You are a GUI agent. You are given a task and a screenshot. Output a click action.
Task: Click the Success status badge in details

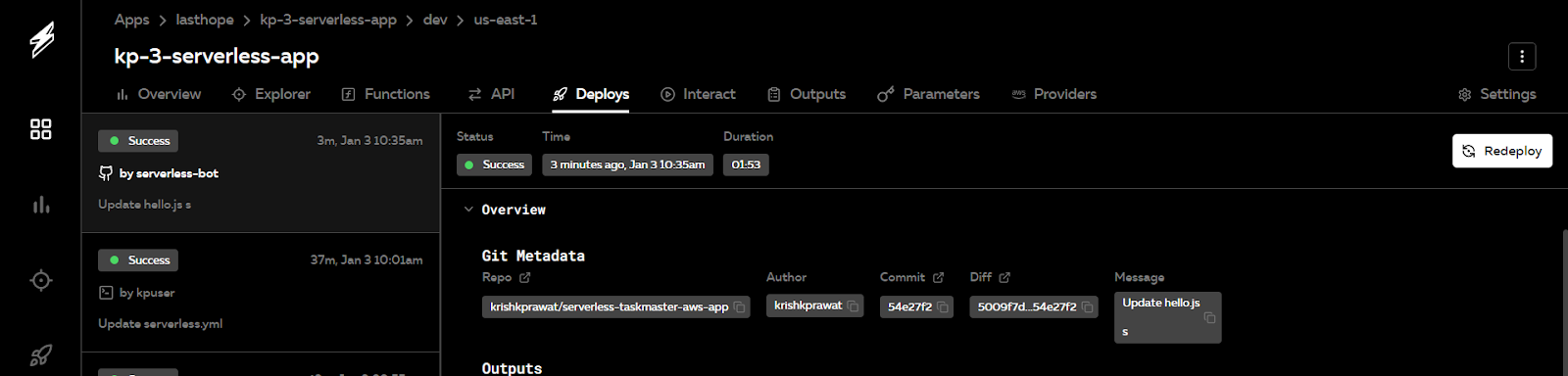click(x=494, y=164)
